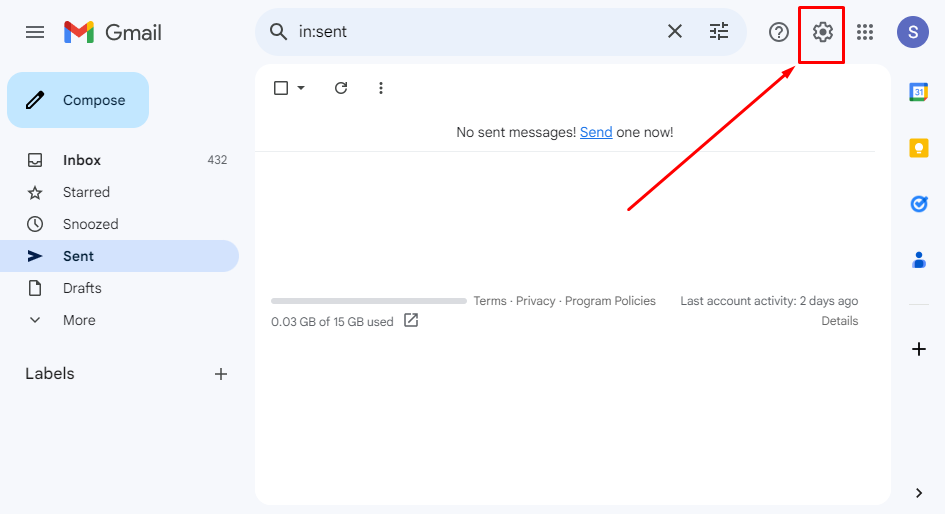Click the 432 unread count
This screenshot has height=514, width=945.
[217, 160]
